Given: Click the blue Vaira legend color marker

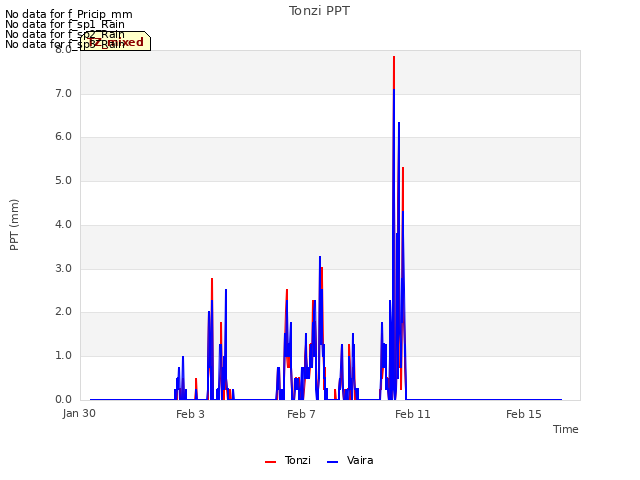Looking at the screenshot, I should pos(333,462).
